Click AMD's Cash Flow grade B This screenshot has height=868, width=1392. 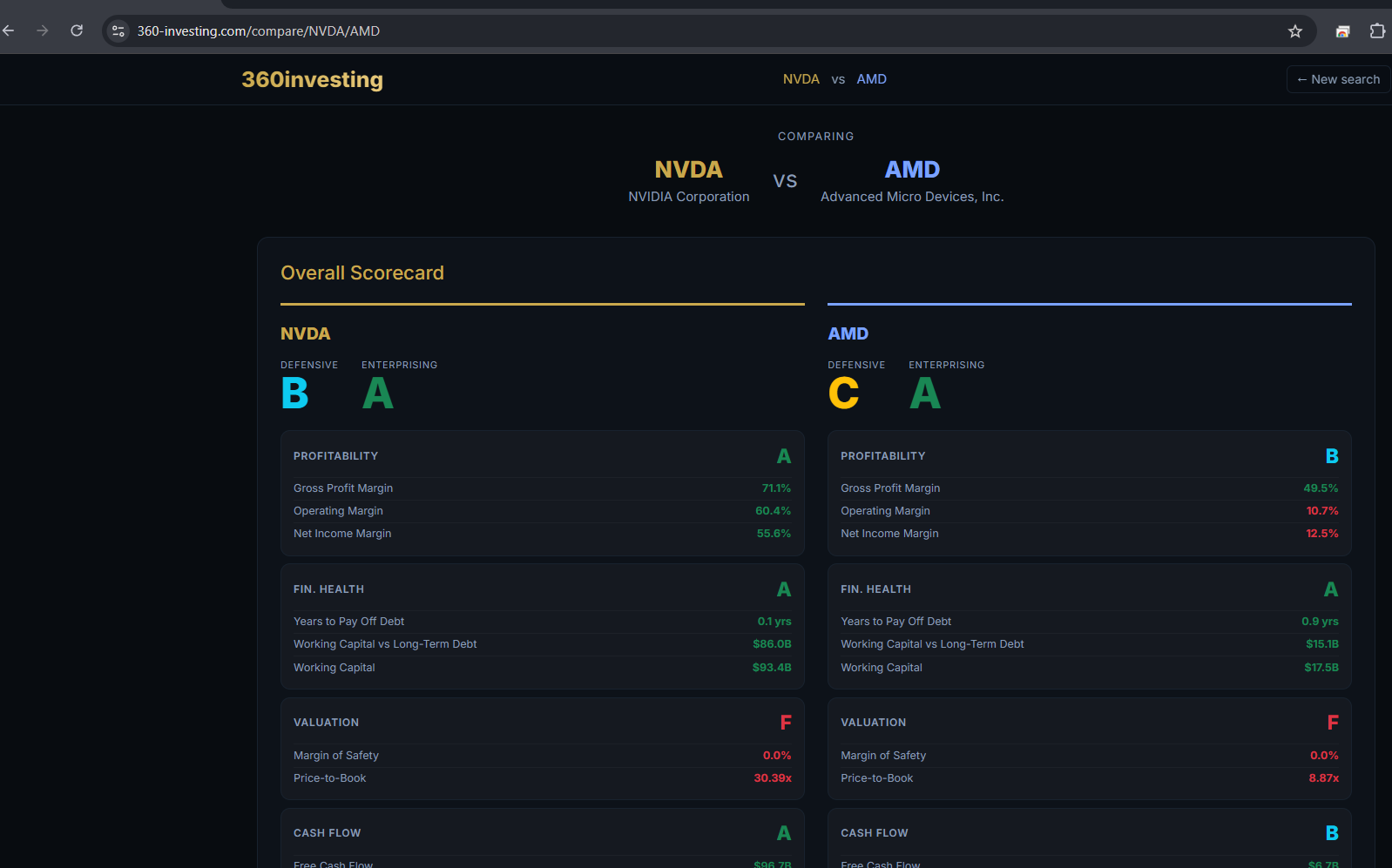pos(1332,833)
